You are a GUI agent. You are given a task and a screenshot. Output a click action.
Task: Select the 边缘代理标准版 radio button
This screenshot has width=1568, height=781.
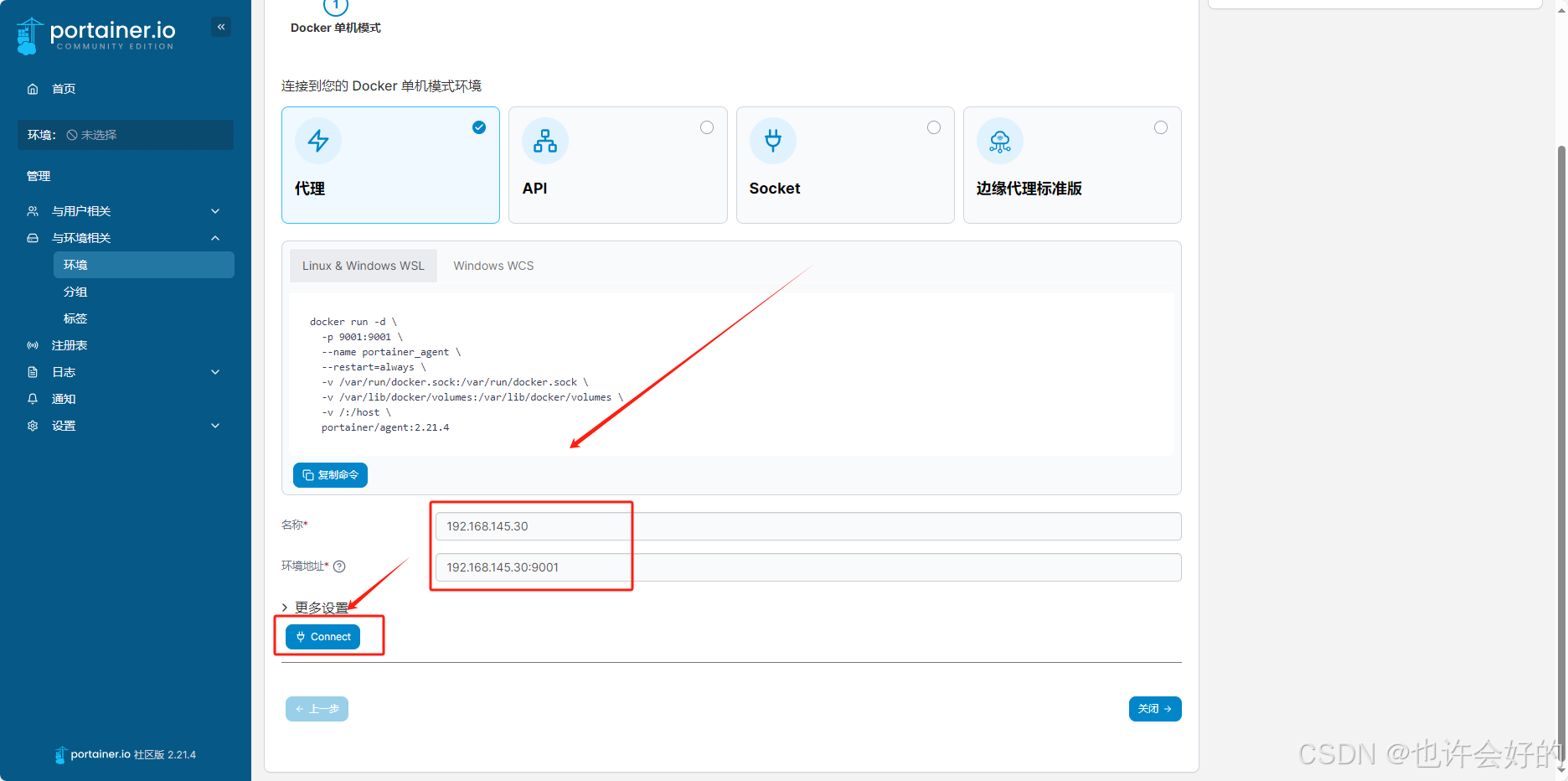coord(1161,127)
